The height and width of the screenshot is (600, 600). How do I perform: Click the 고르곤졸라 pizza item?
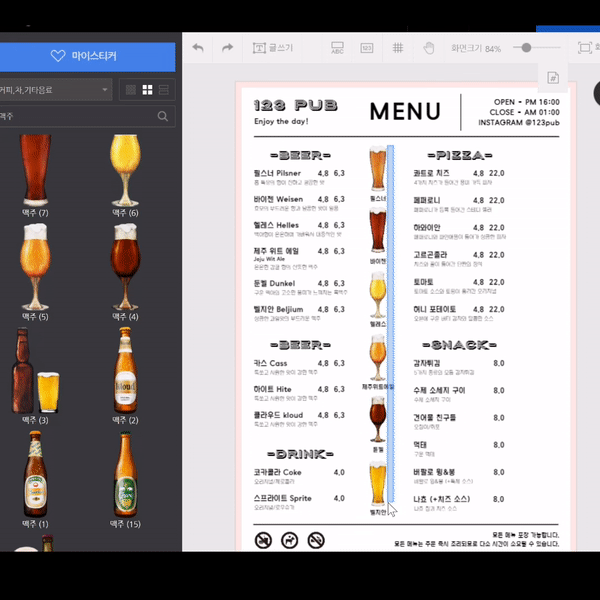pos(430,255)
